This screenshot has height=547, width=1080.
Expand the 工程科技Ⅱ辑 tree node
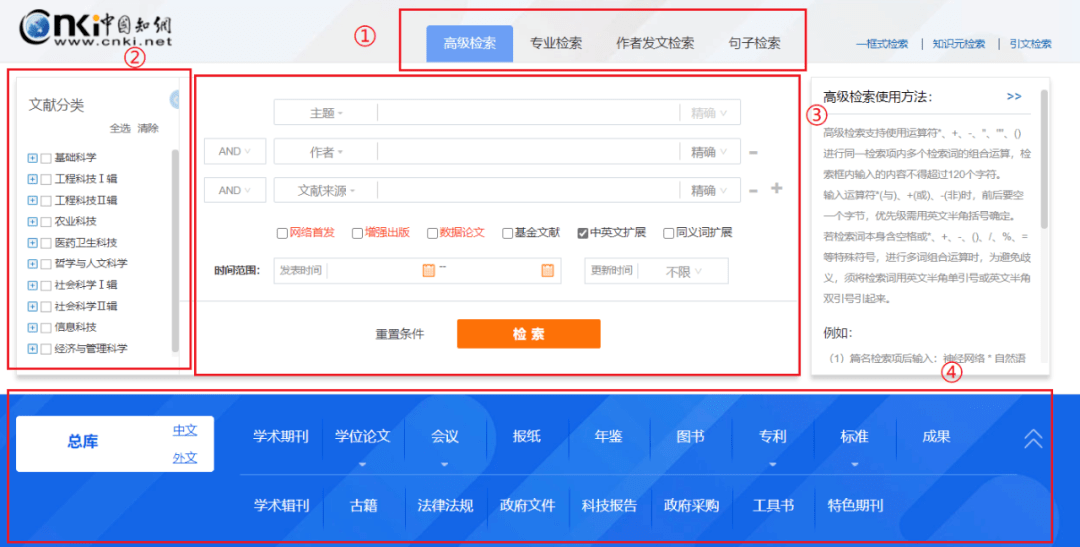click(32, 200)
